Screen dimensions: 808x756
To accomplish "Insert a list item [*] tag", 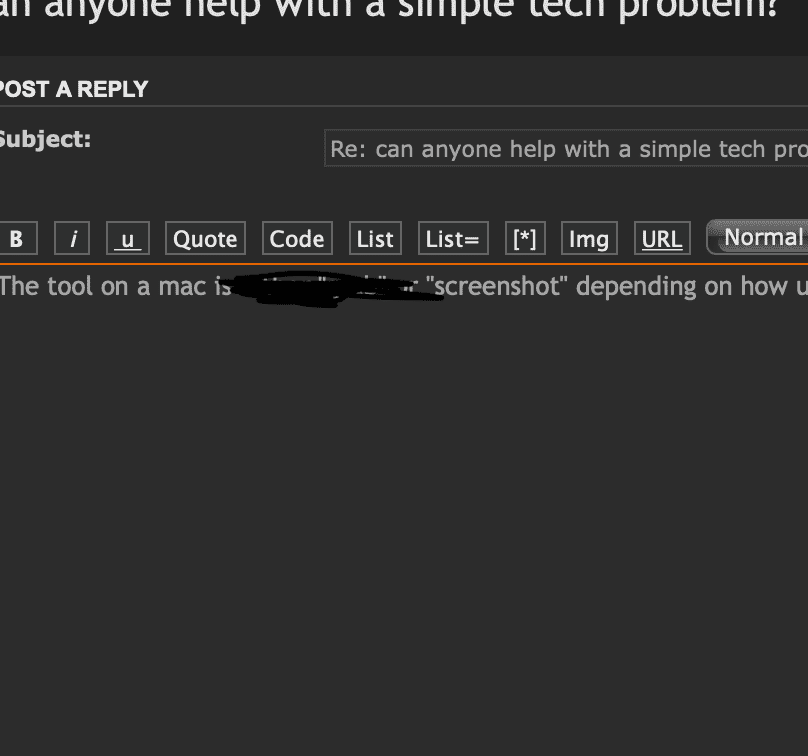I will click(525, 238).
